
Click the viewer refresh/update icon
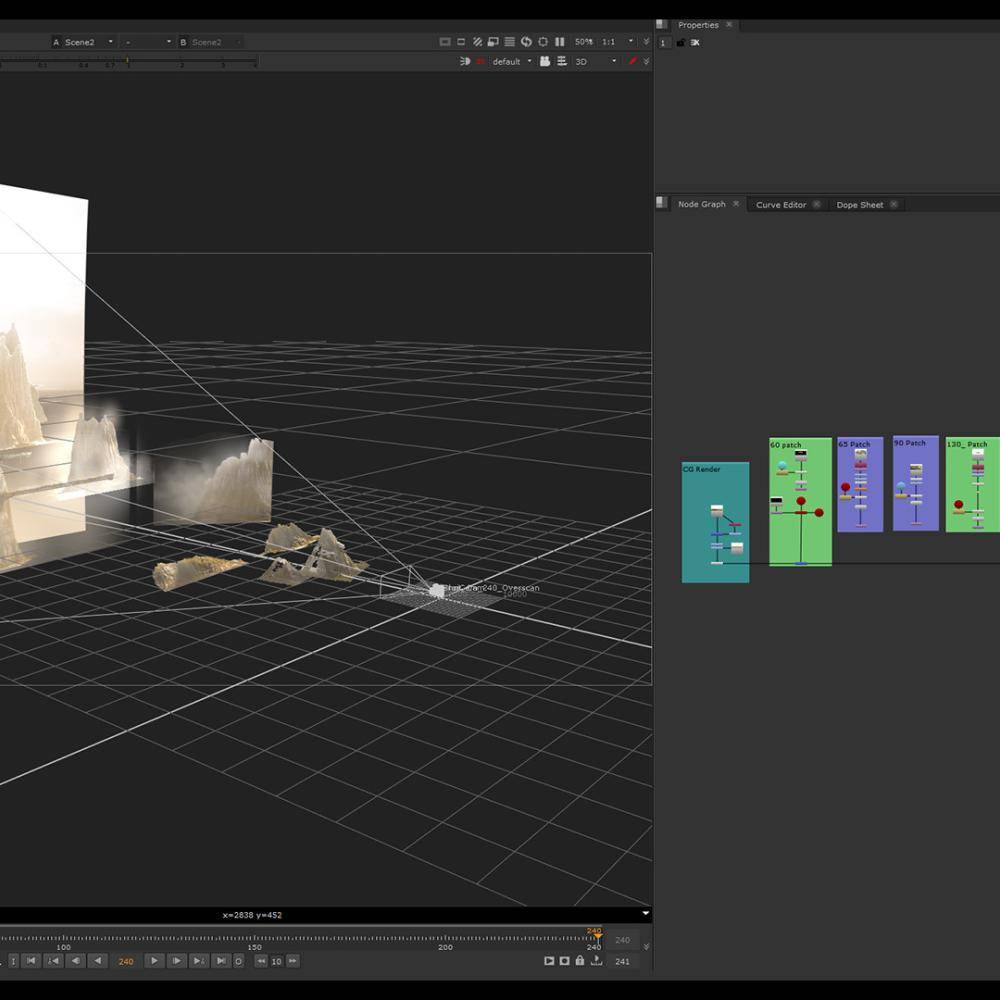525,41
